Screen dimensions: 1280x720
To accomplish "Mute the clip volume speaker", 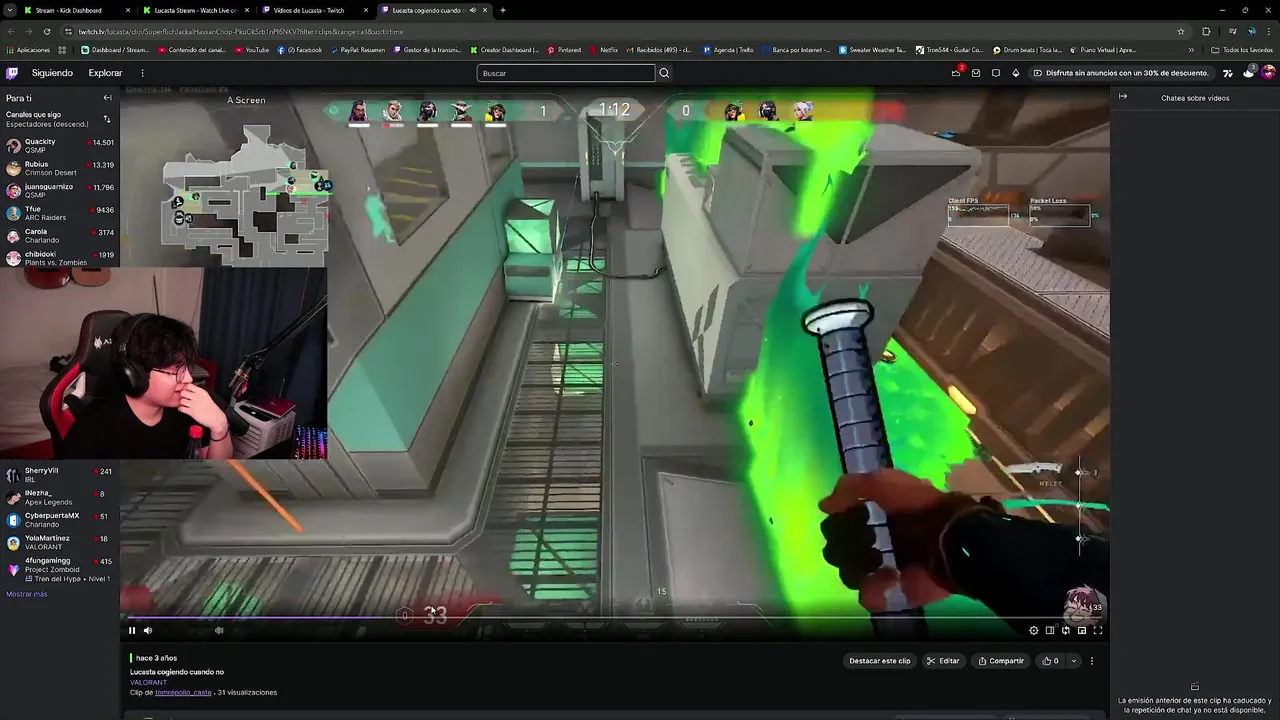I will pyautogui.click(x=148, y=630).
